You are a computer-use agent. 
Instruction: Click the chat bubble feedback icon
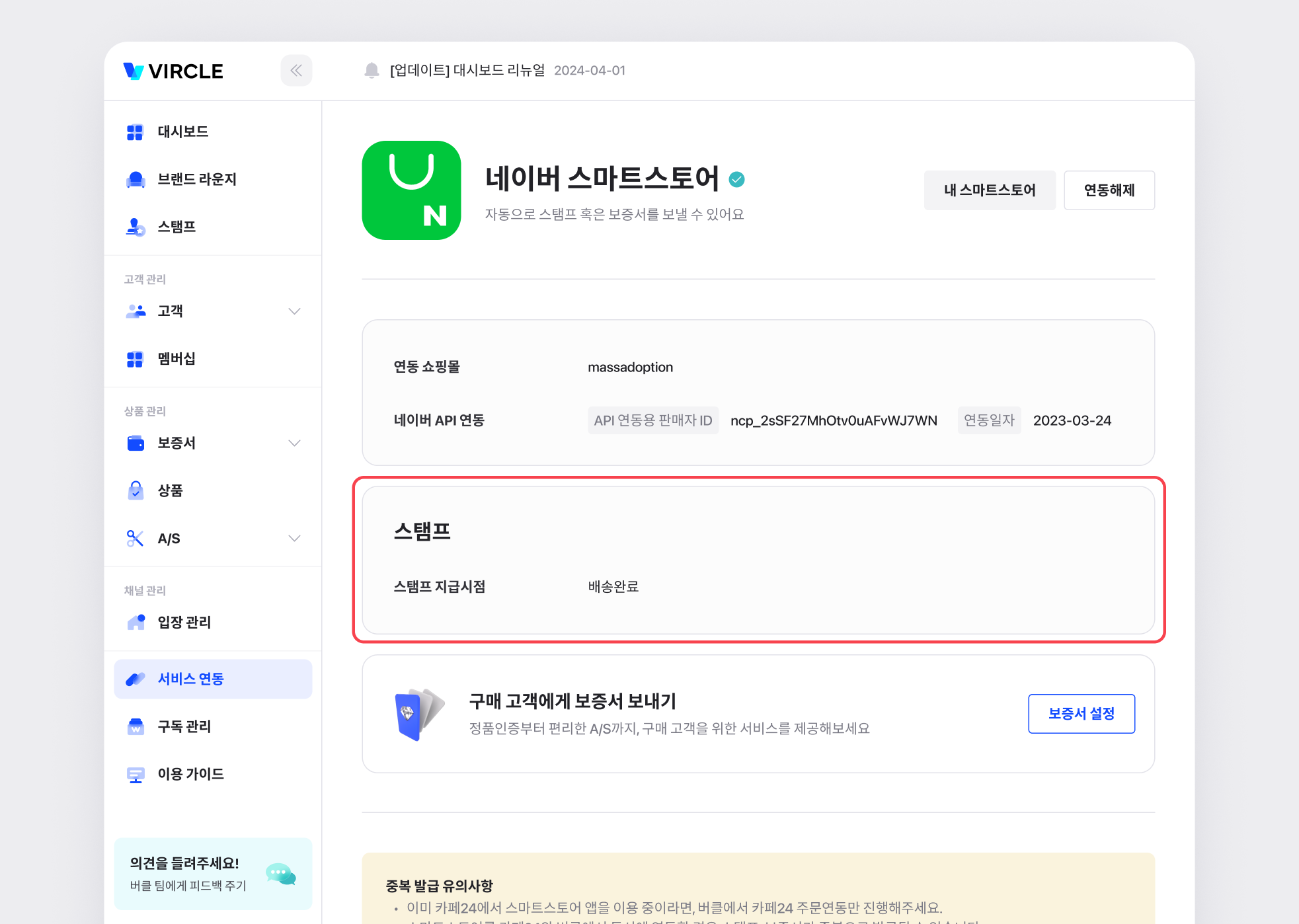(x=281, y=874)
